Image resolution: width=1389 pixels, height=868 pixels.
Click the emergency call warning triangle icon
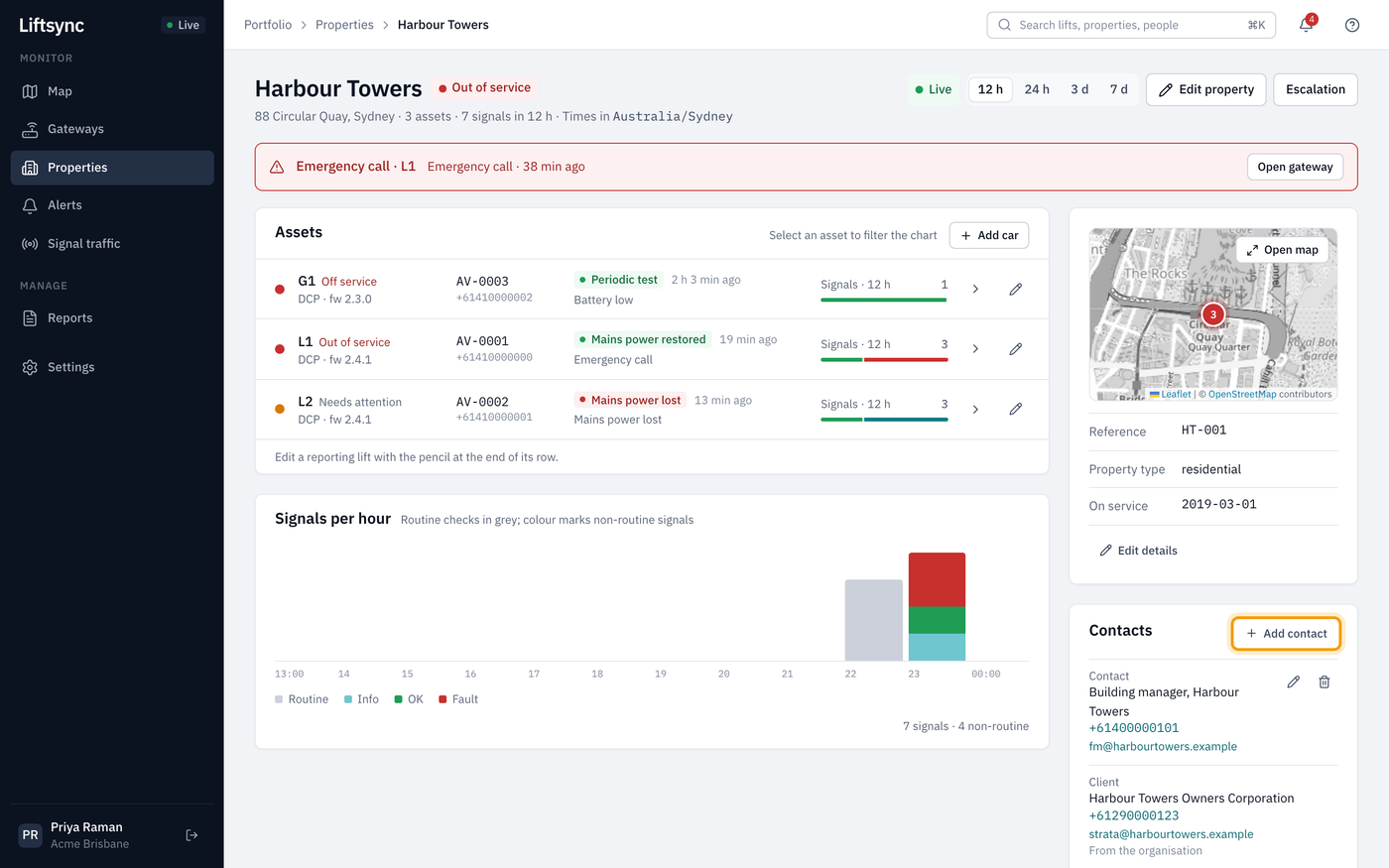278,167
